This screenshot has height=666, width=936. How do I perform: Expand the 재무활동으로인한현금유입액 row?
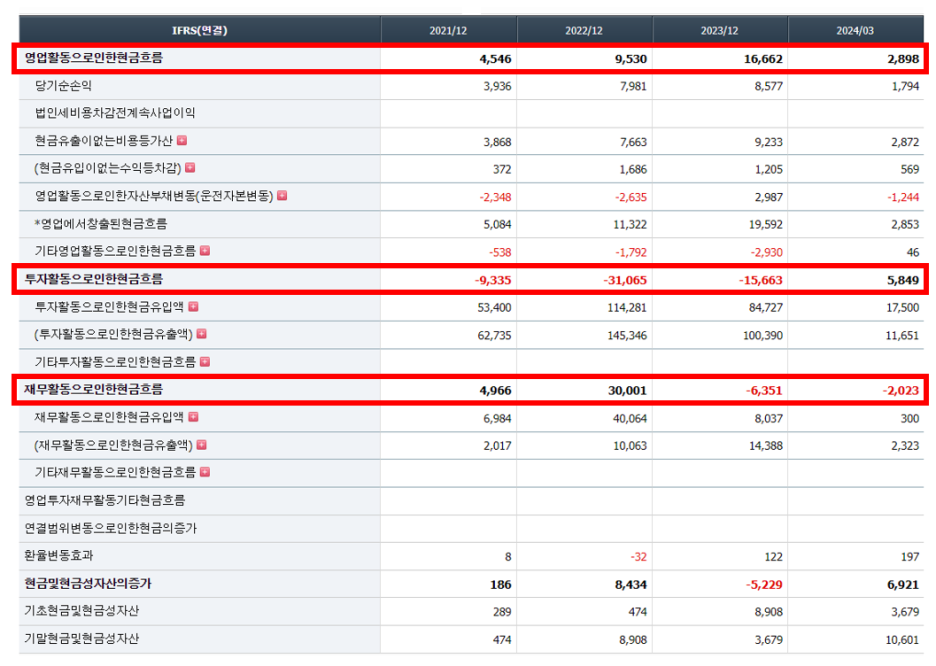pyautogui.click(x=193, y=417)
